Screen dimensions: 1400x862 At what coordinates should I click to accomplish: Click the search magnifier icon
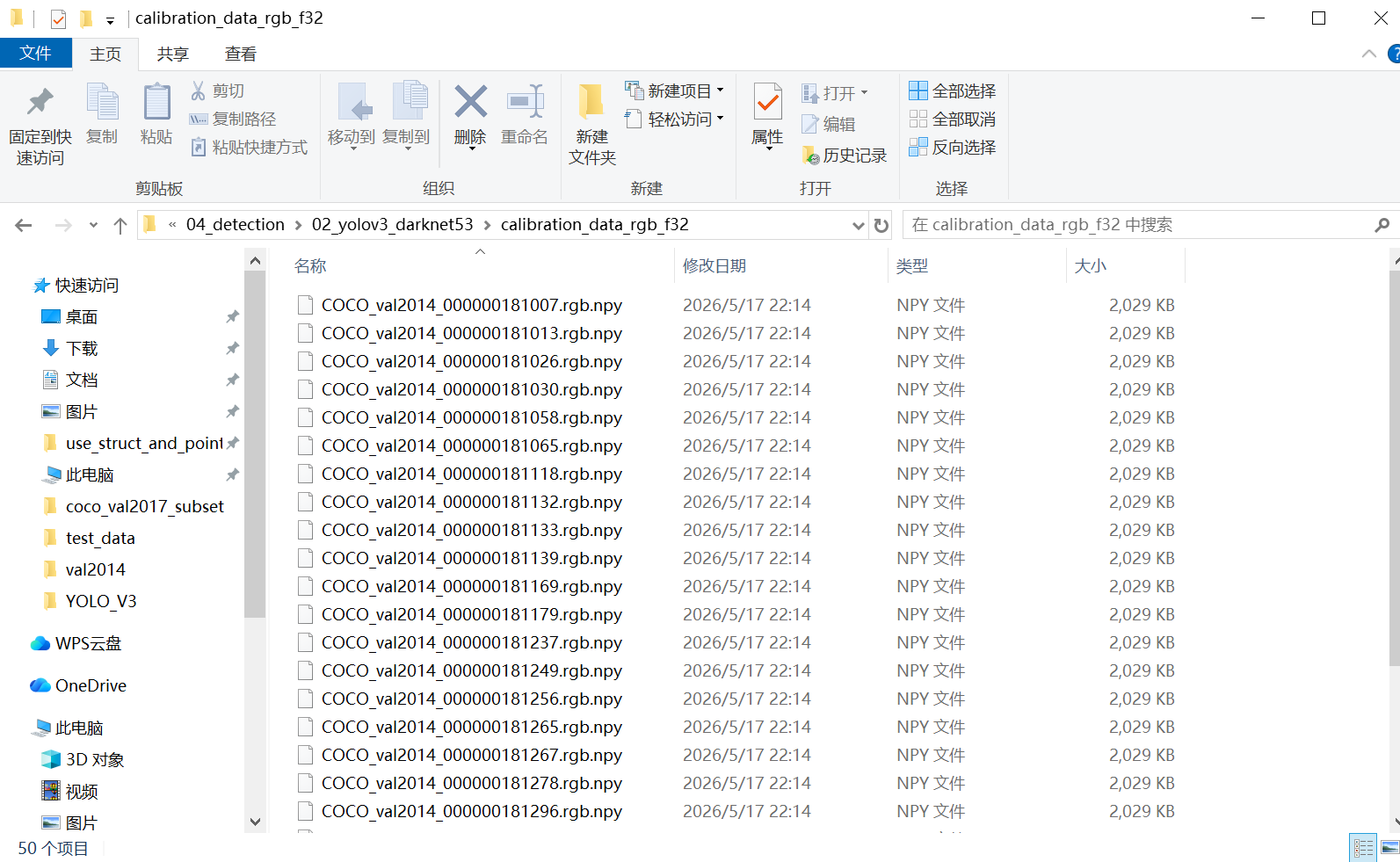[x=1382, y=225]
